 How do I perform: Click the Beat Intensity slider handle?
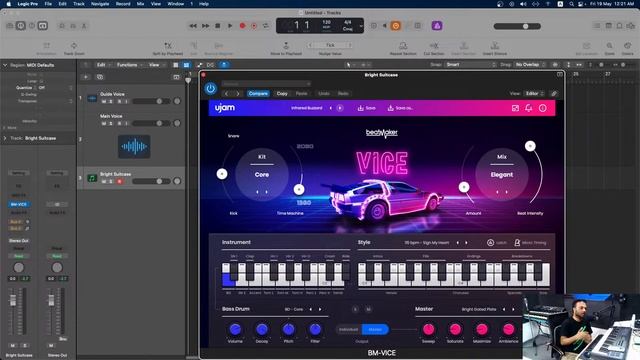coord(530,146)
